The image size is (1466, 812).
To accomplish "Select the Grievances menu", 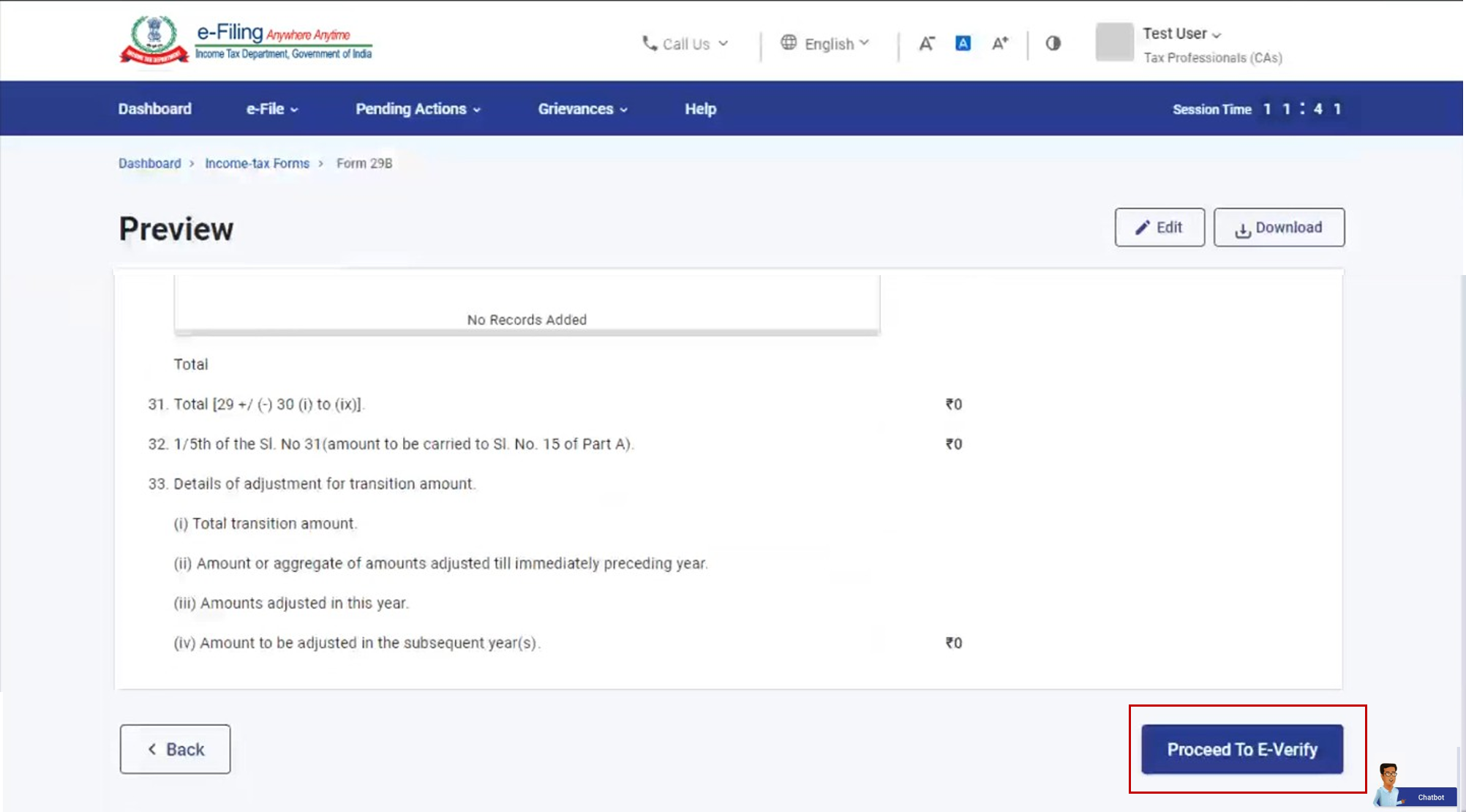I will pyautogui.click(x=580, y=108).
